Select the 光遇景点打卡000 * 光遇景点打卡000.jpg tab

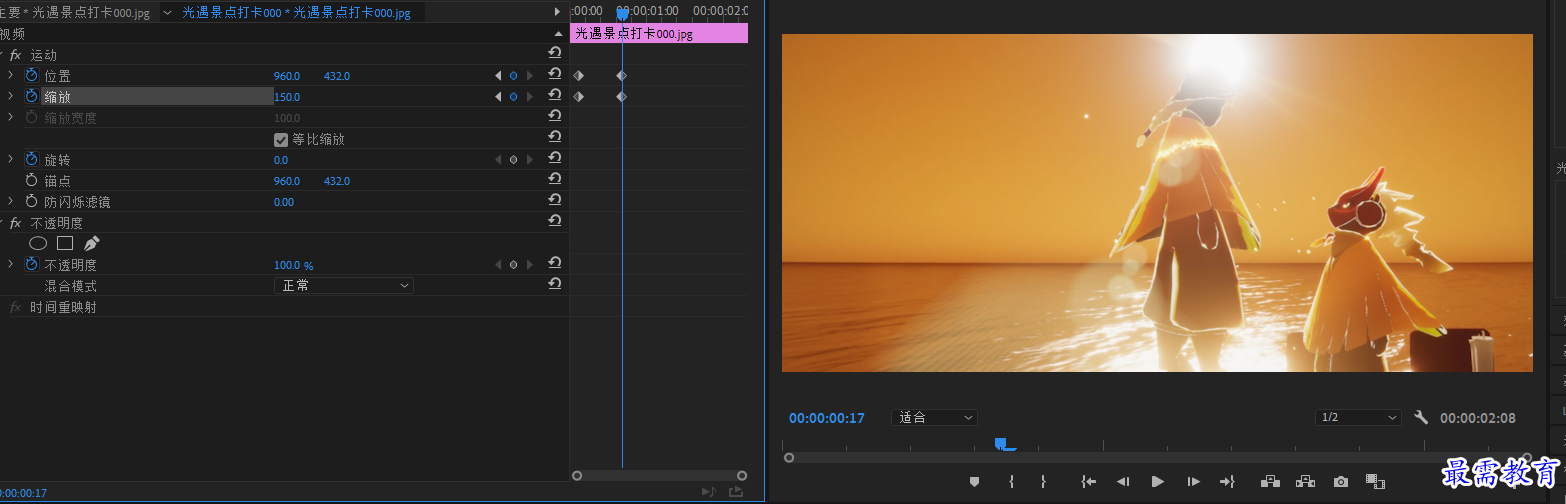tap(296, 12)
